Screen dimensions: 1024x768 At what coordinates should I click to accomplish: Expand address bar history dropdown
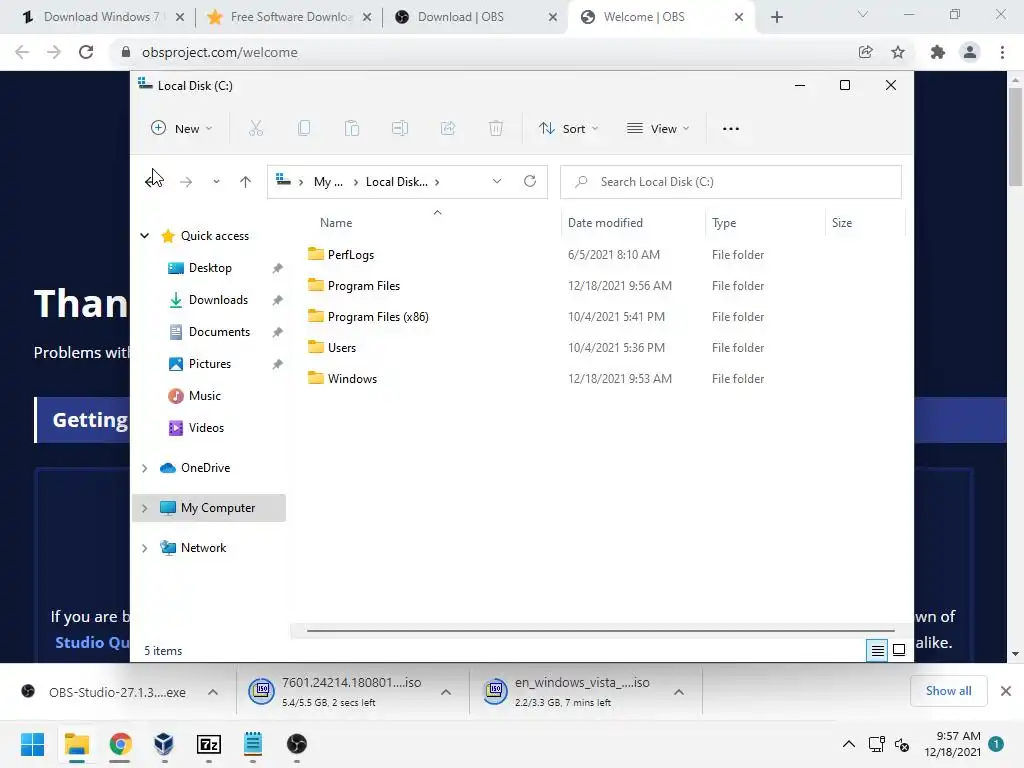(497, 181)
